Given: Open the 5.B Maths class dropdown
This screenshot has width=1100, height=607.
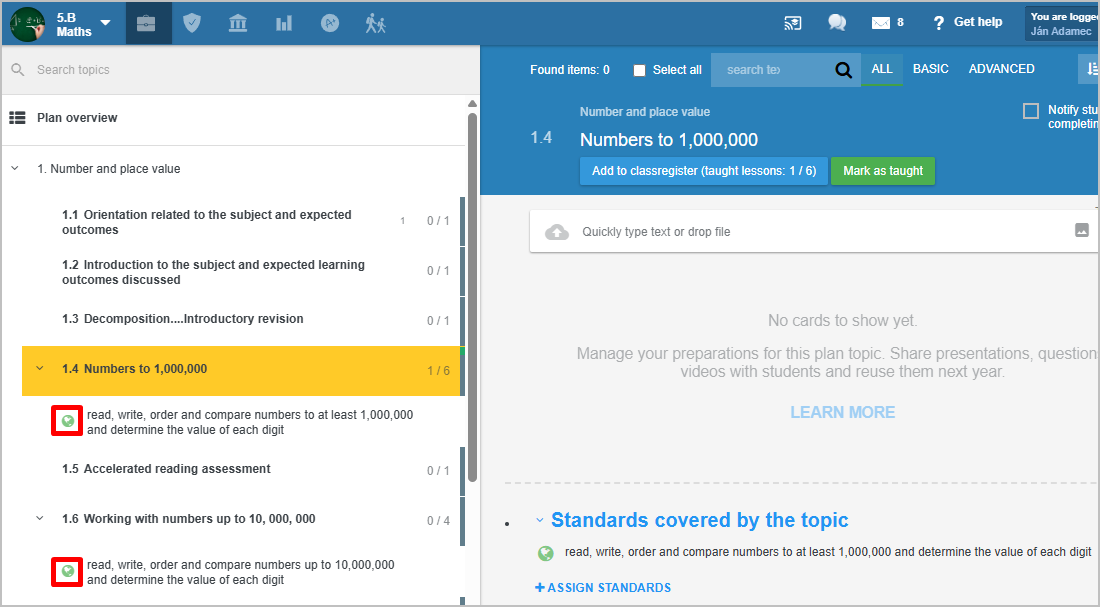Looking at the screenshot, I should click(105, 23).
